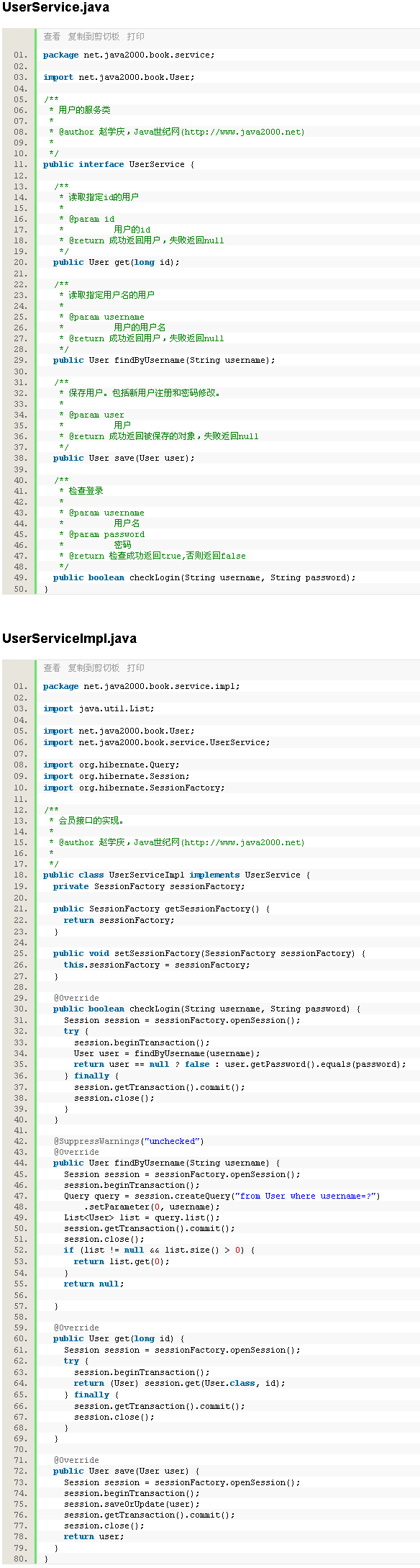
Task: Click "public User findByUsername(String username);" declaration
Action: pos(164,360)
